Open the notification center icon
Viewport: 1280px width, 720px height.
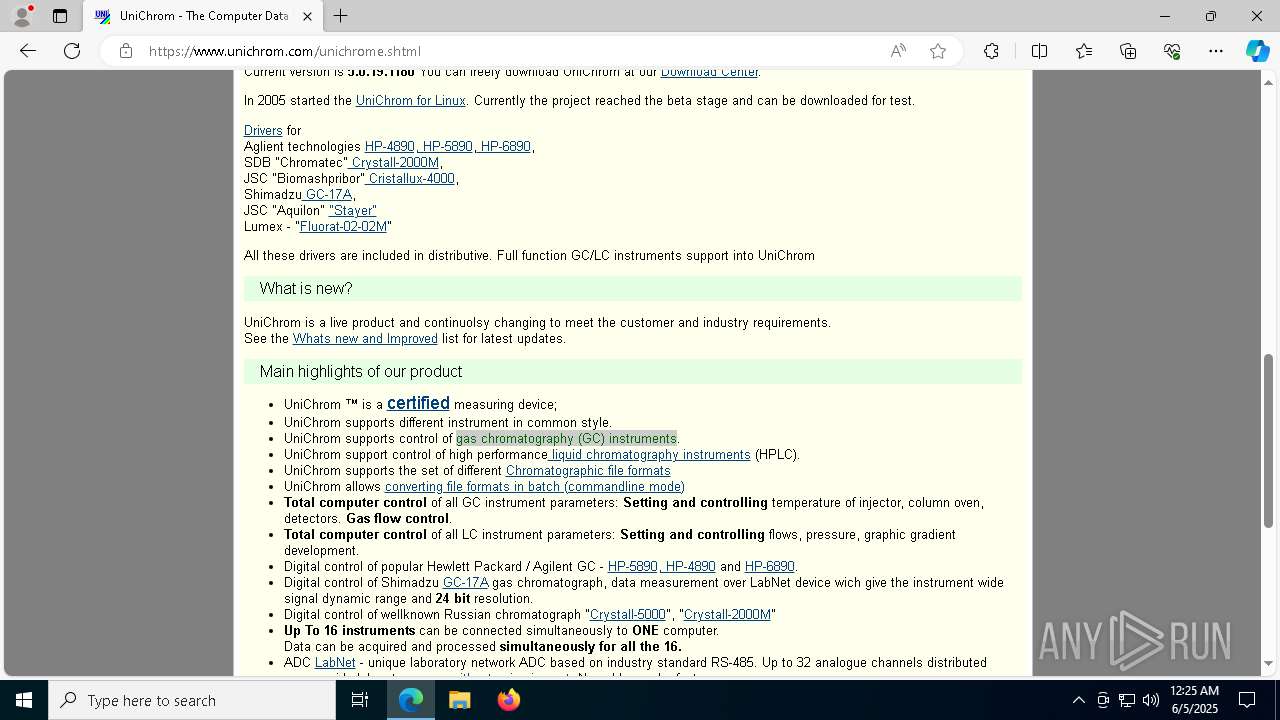coord(1247,700)
